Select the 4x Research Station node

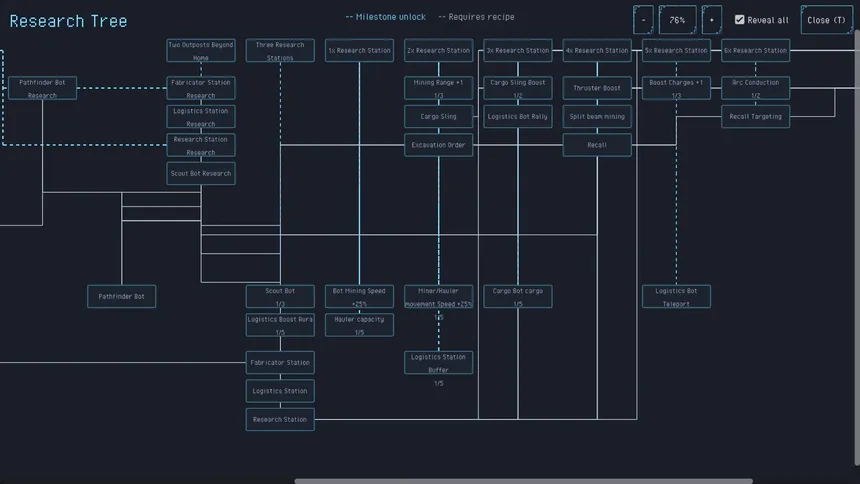click(597, 50)
